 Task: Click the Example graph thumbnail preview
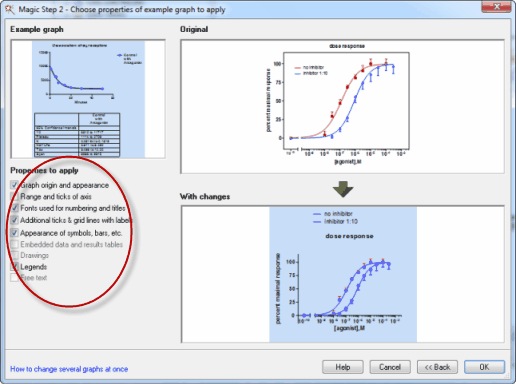(x=88, y=99)
